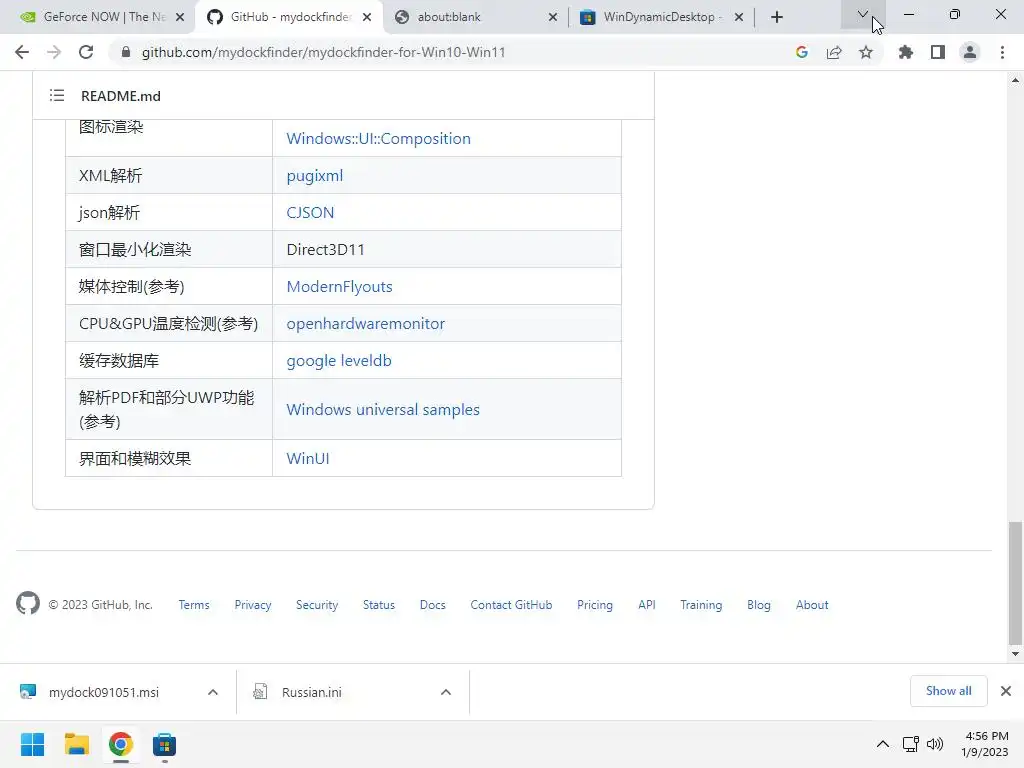Close the GeForce NOW tab

coord(180,17)
